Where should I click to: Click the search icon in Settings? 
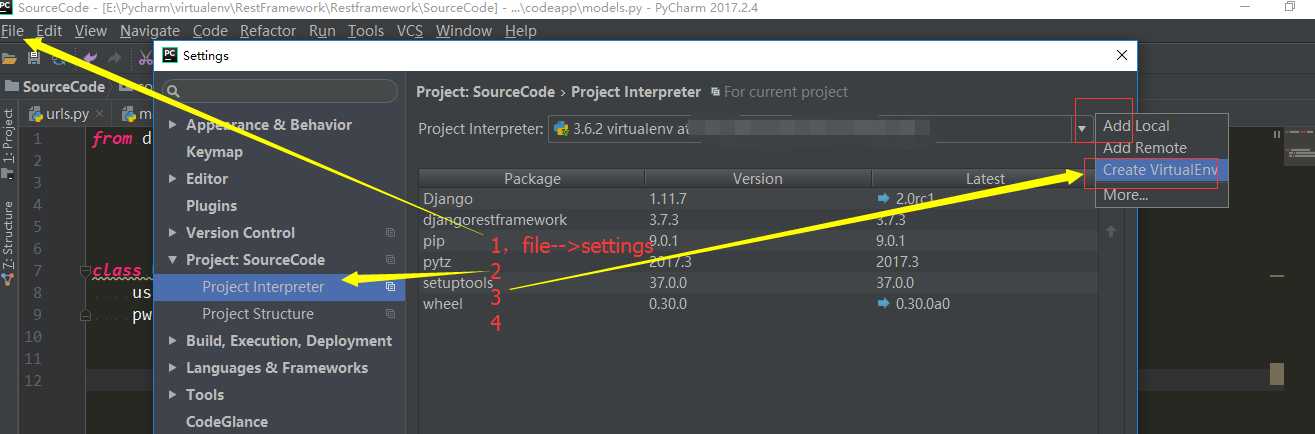pos(173,91)
